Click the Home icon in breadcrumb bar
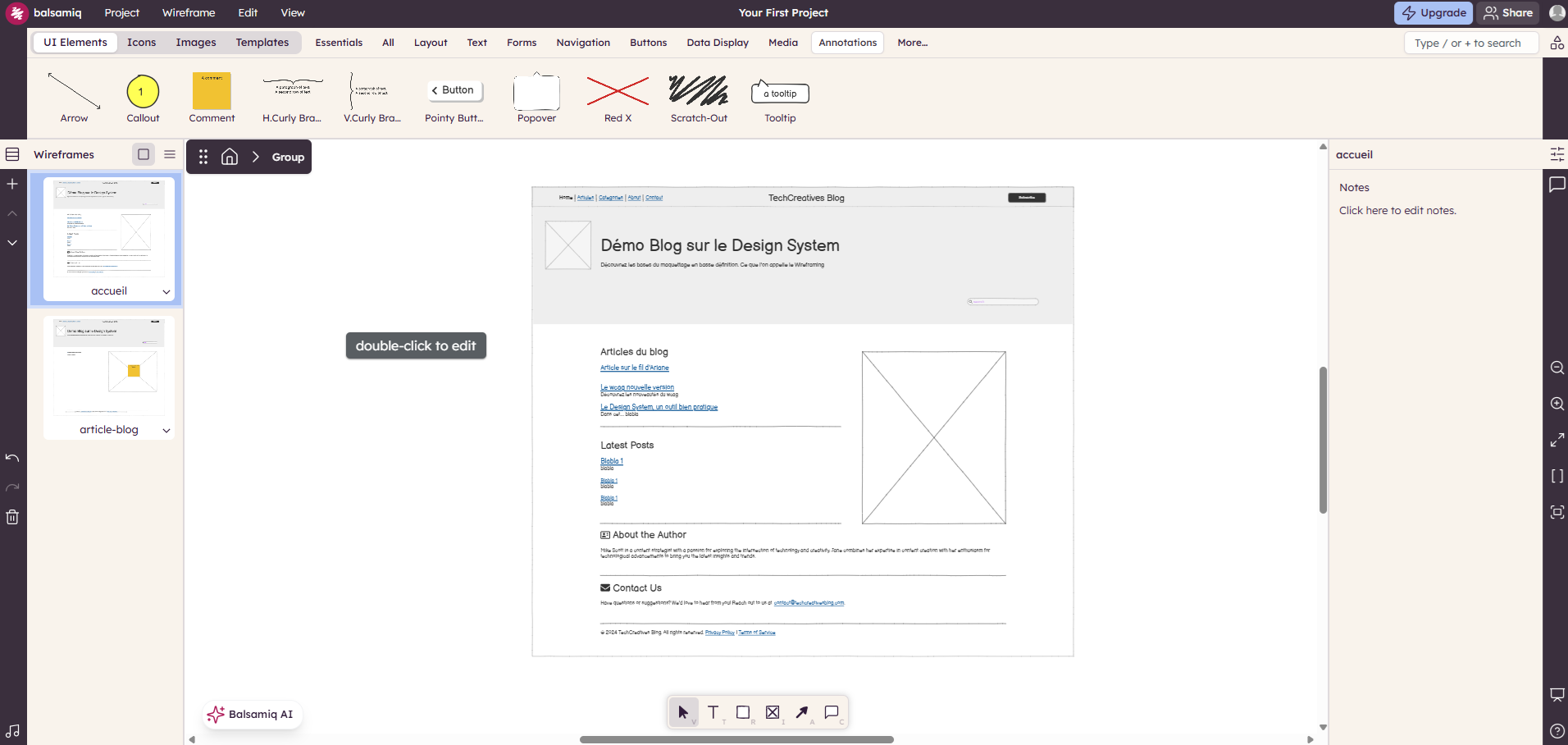 tap(230, 157)
